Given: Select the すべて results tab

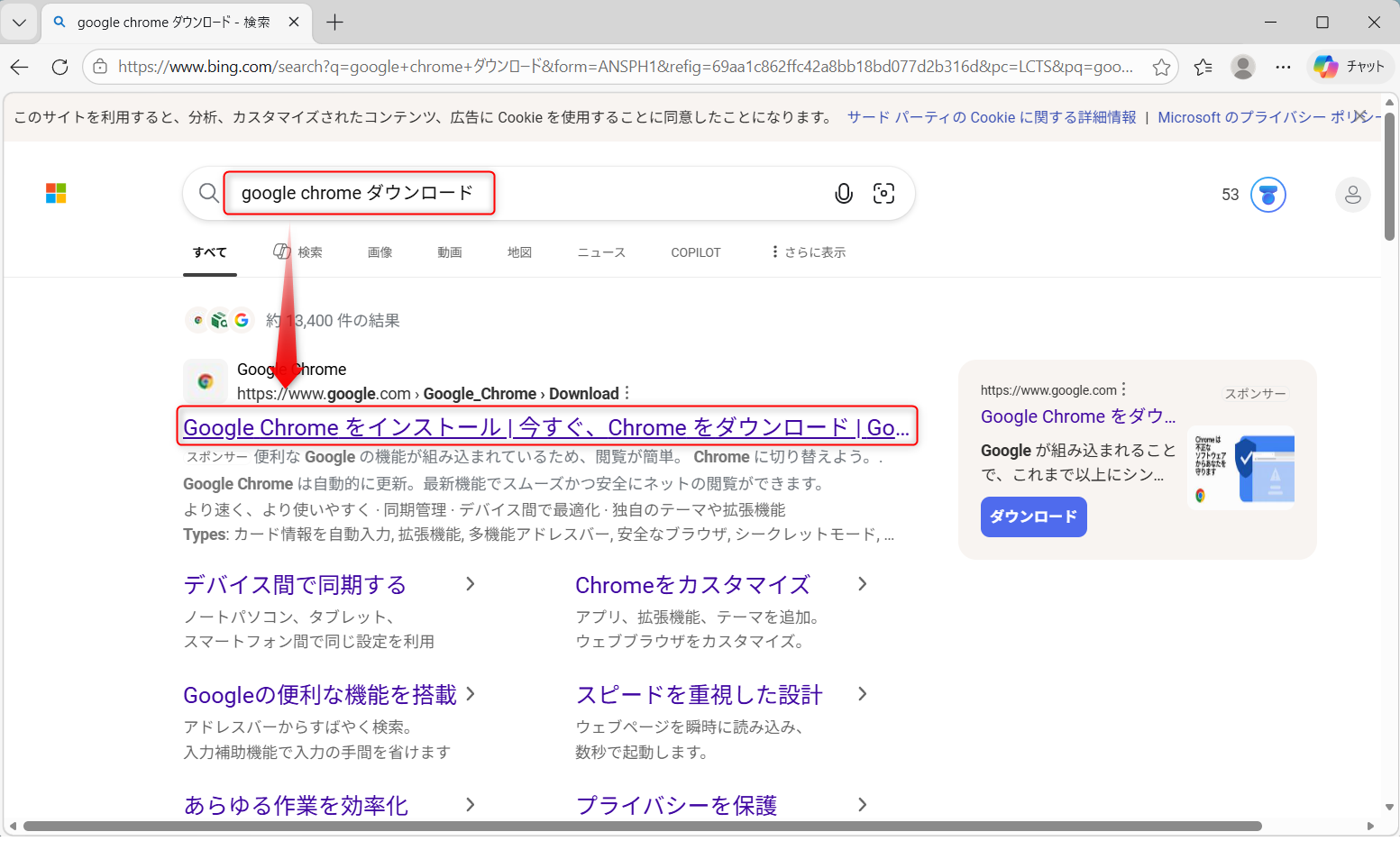Looking at the screenshot, I should click(x=210, y=252).
